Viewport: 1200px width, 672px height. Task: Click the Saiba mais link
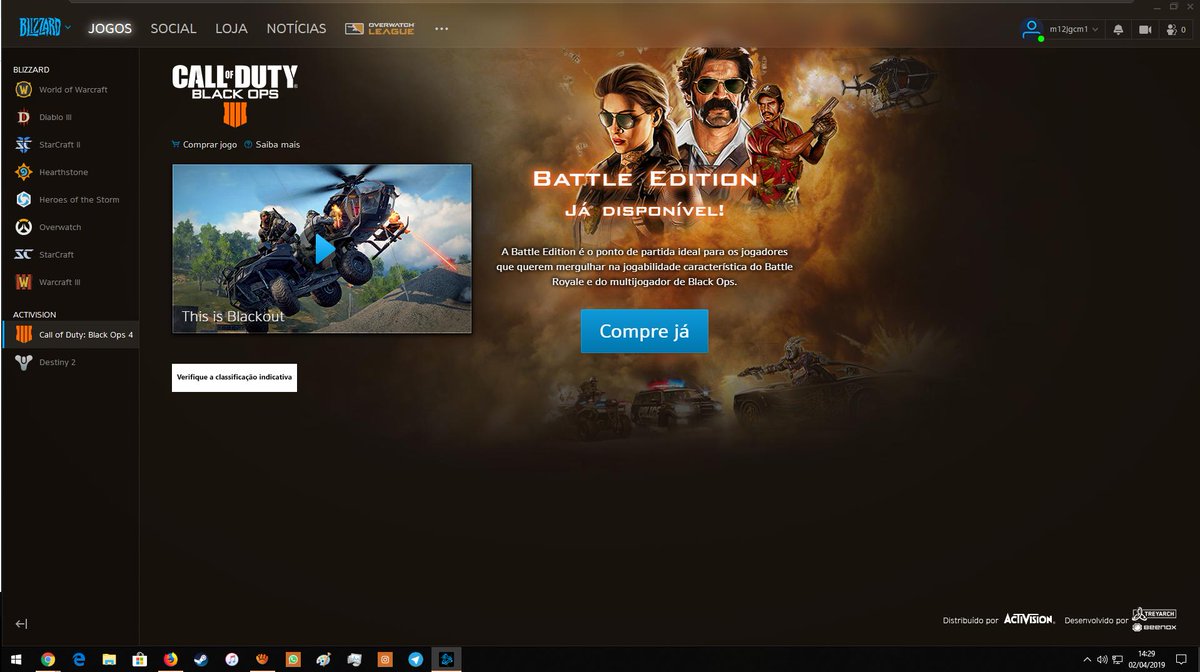point(271,145)
